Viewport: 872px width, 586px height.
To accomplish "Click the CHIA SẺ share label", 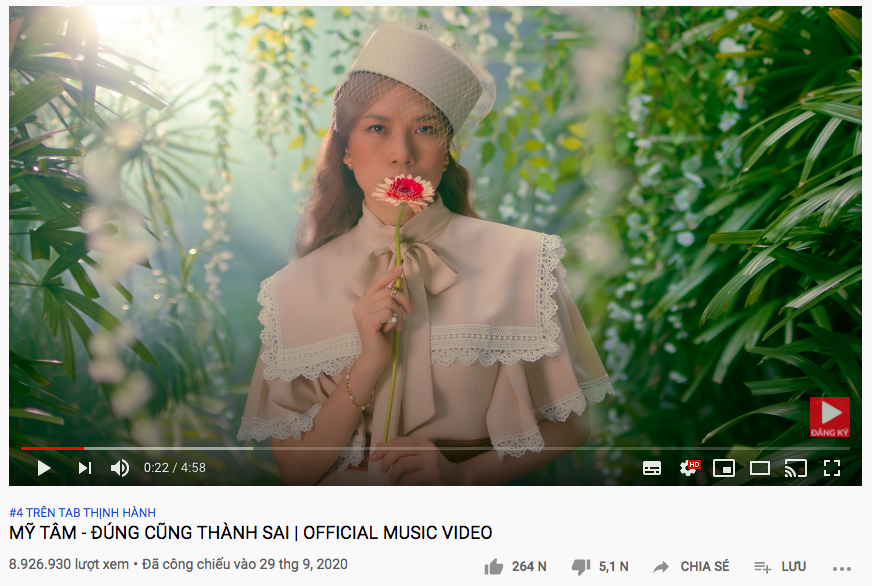I will (705, 567).
